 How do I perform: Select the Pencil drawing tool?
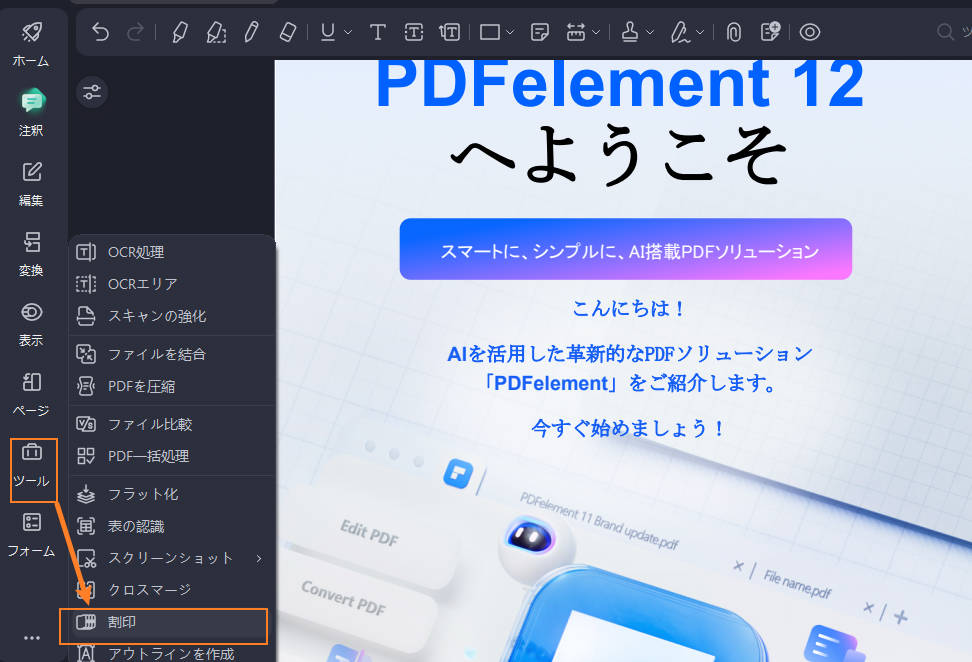point(251,31)
